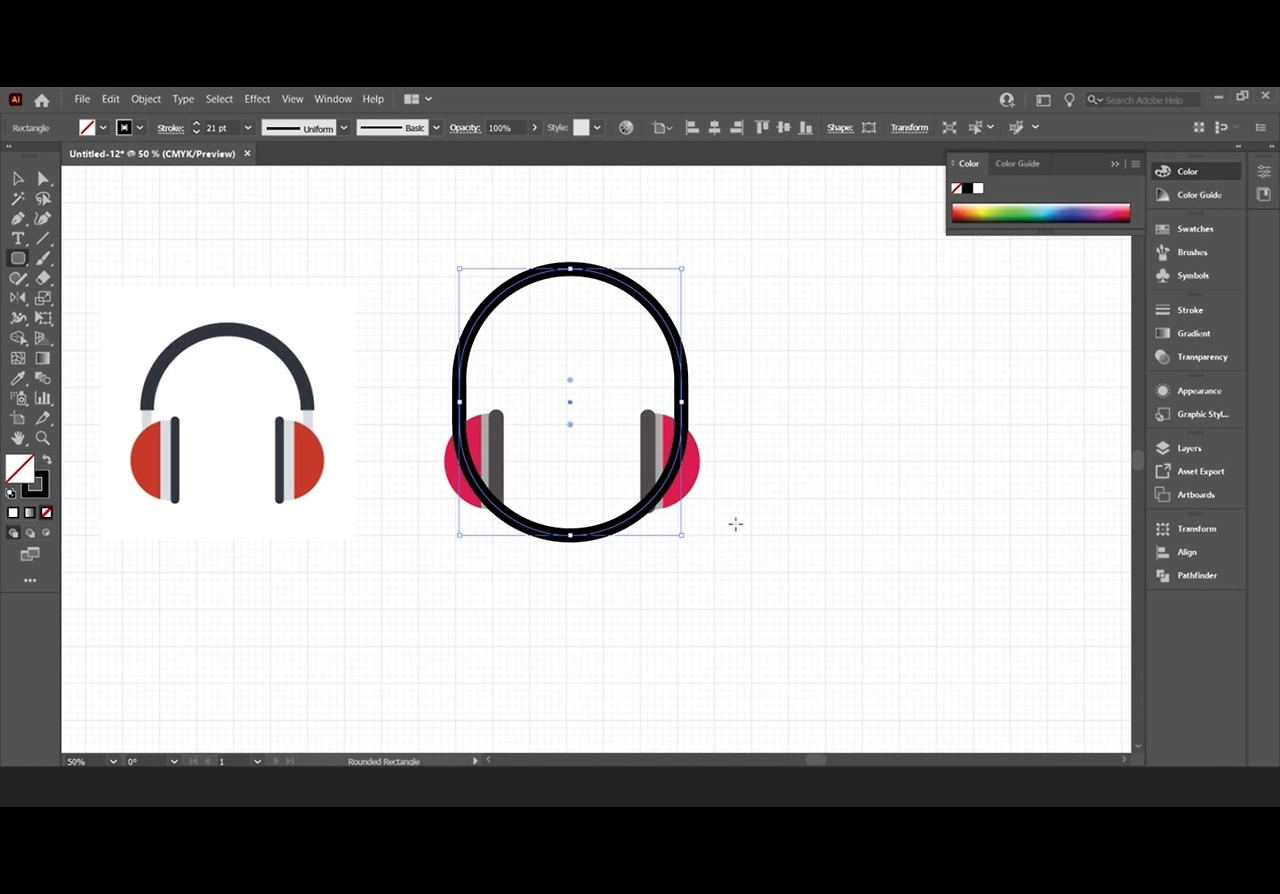Select the Hand tool
The width and height of the screenshot is (1280, 894).
pyautogui.click(x=18, y=438)
